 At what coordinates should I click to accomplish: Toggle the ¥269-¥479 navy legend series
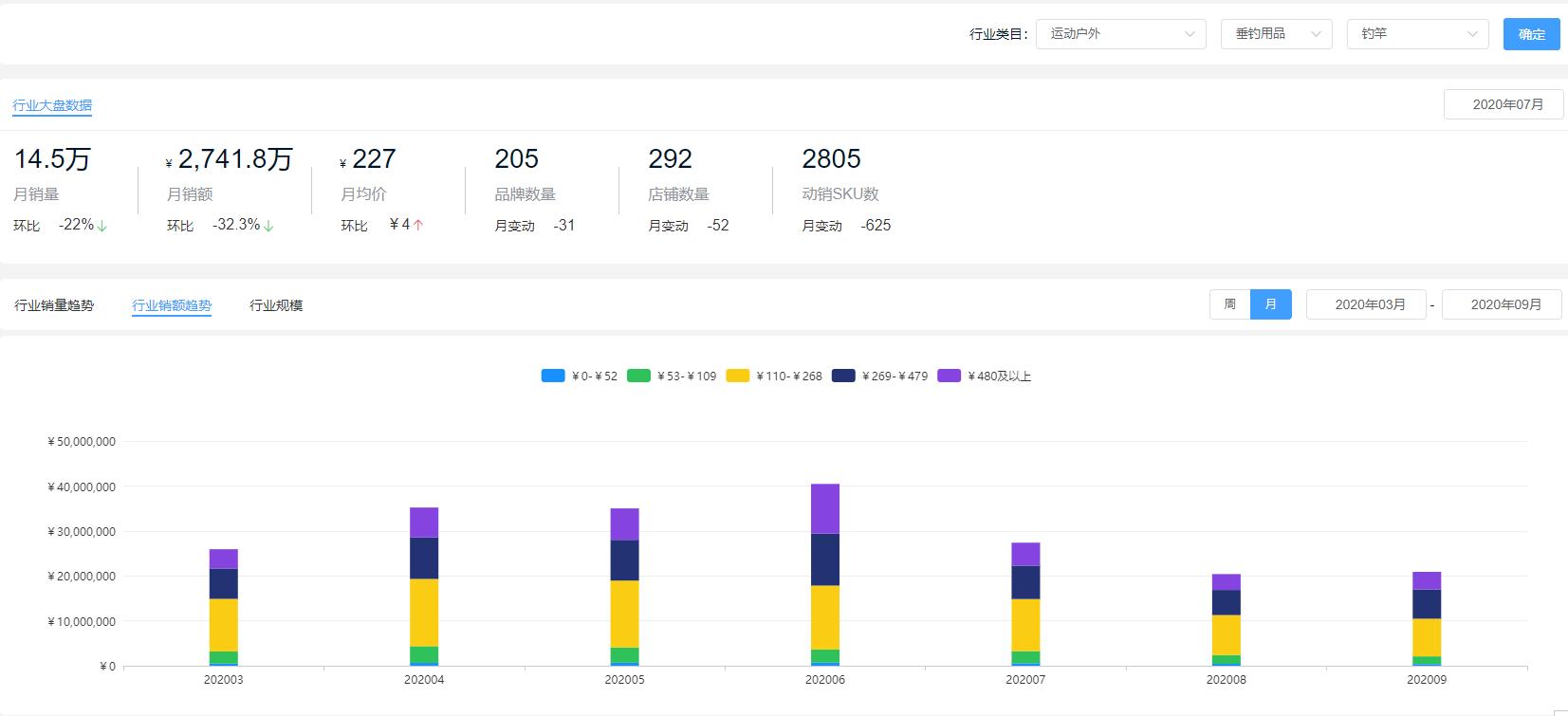tap(843, 376)
